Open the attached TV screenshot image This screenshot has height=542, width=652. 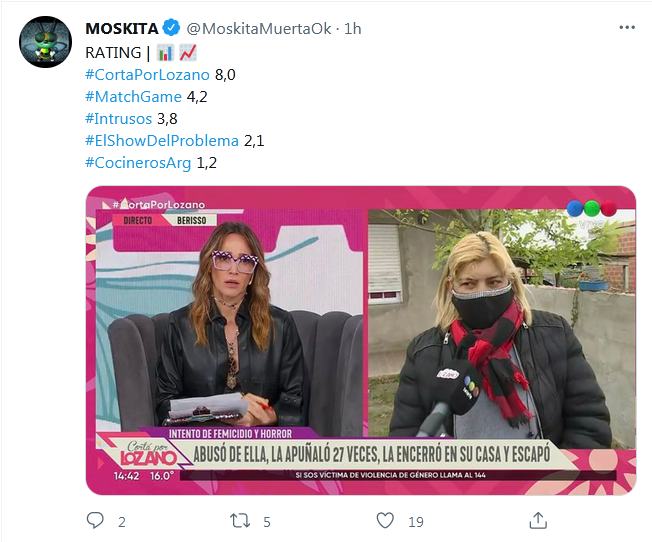(x=361, y=340)
